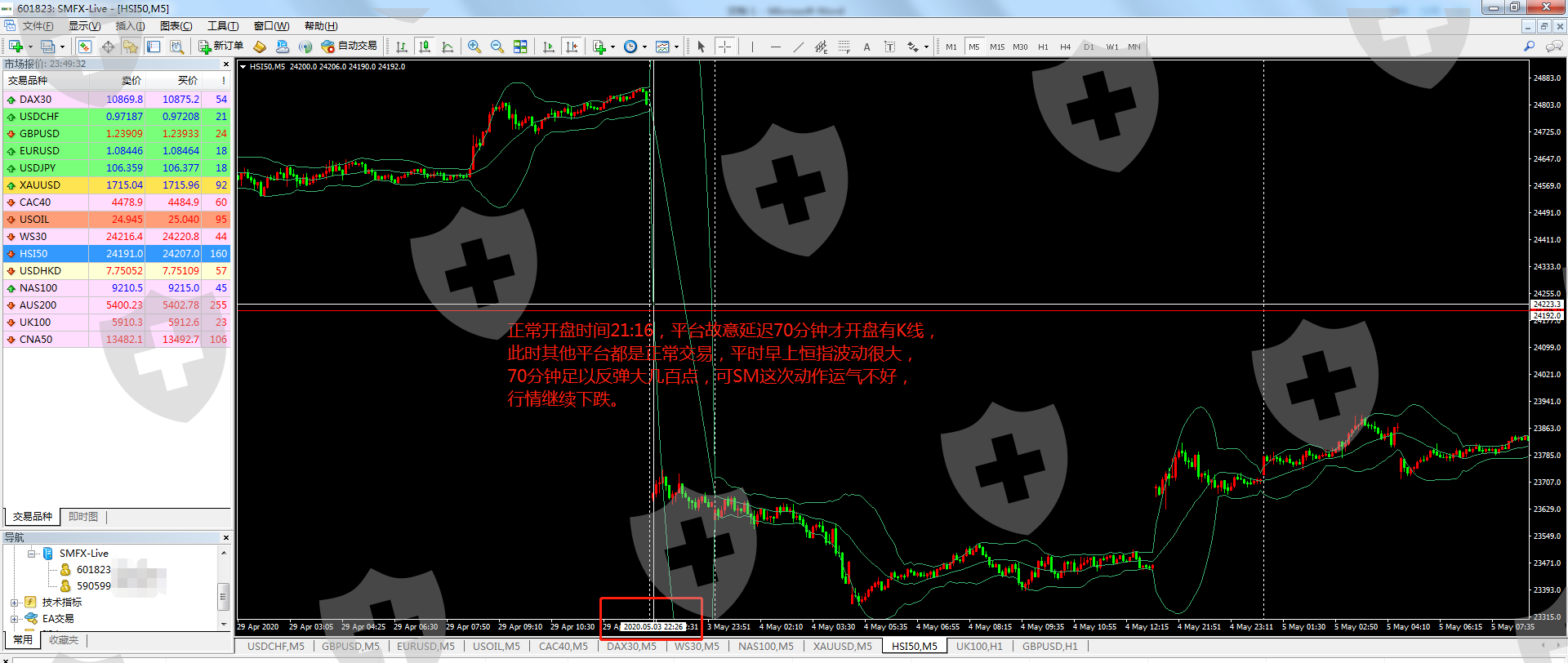Screen dimensions: 1568x663
Task: Collapse the SMFX-Live tree node
Action: (30, 554)
